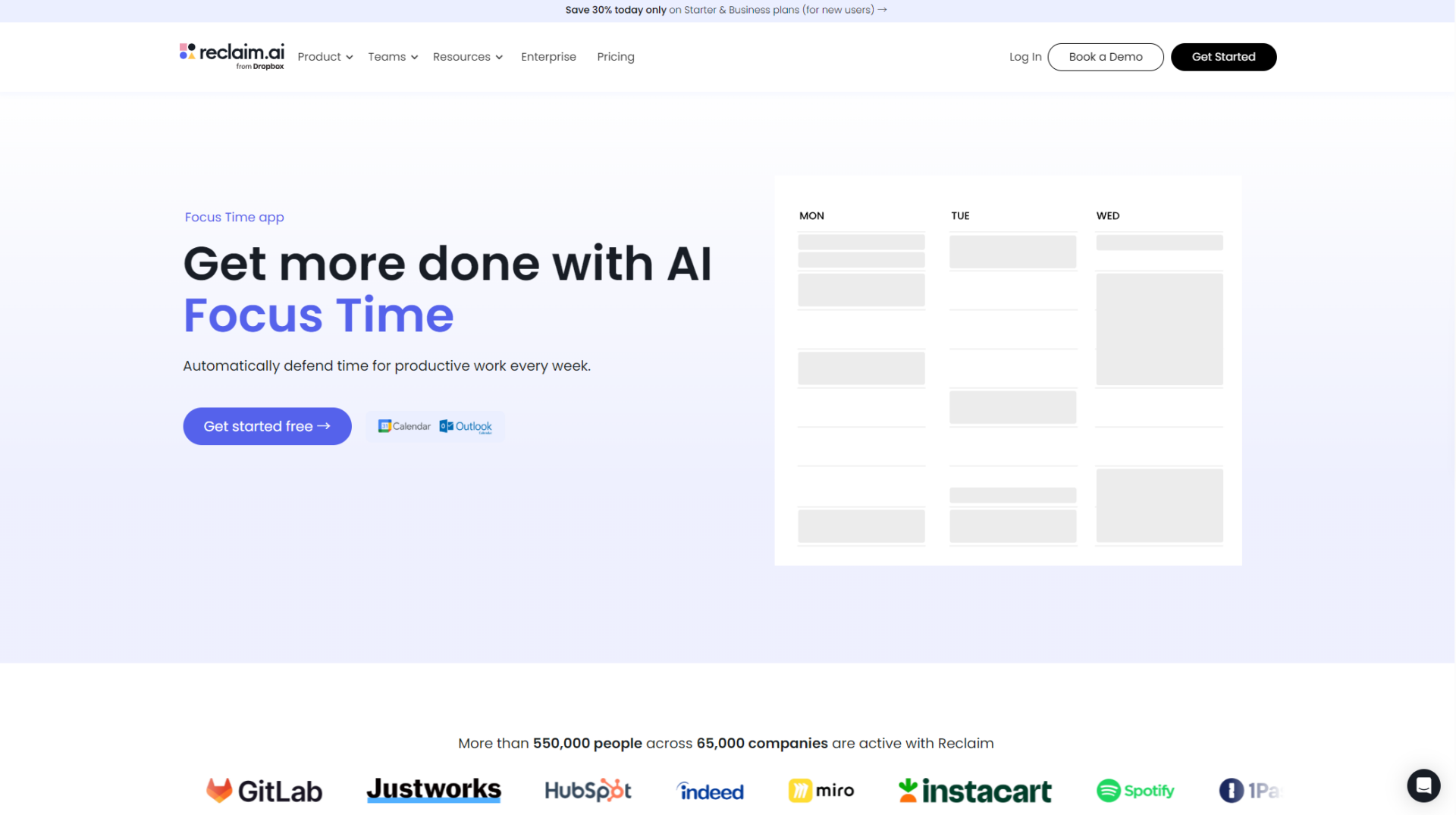Go to the Pricing page

tap(615, 57)
